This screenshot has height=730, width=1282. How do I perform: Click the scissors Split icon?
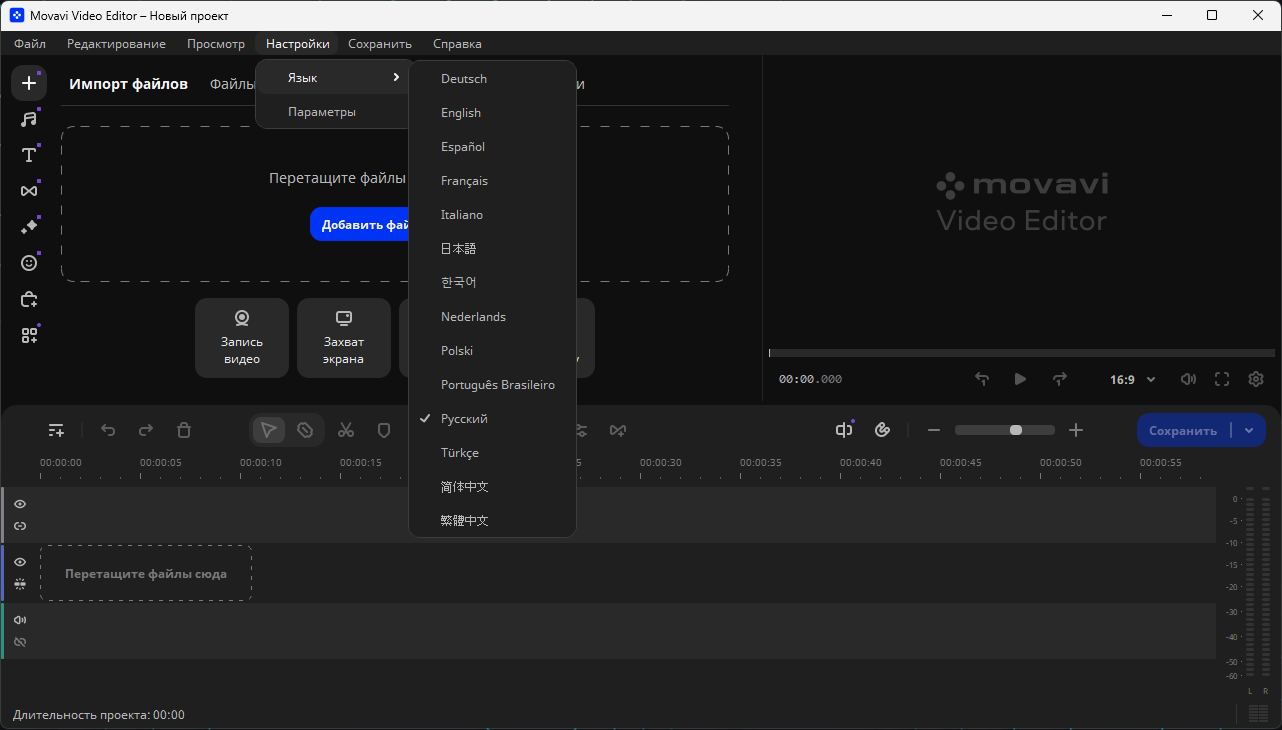[346, 430]
